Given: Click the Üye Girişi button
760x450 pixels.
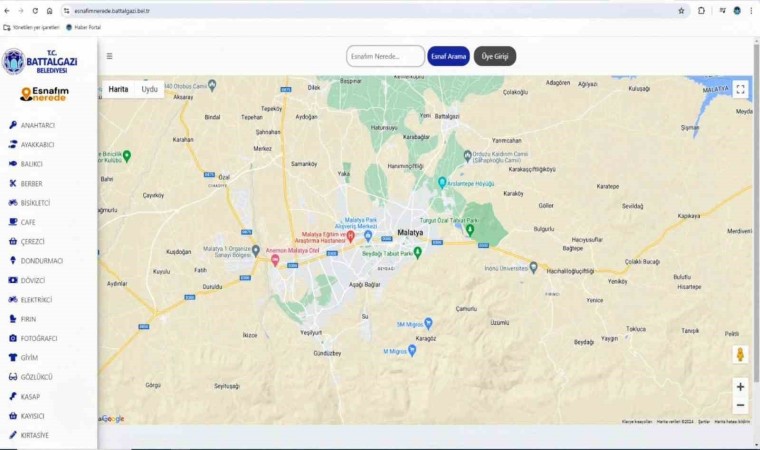Looking at the screenshot, I should click(494, 56).
